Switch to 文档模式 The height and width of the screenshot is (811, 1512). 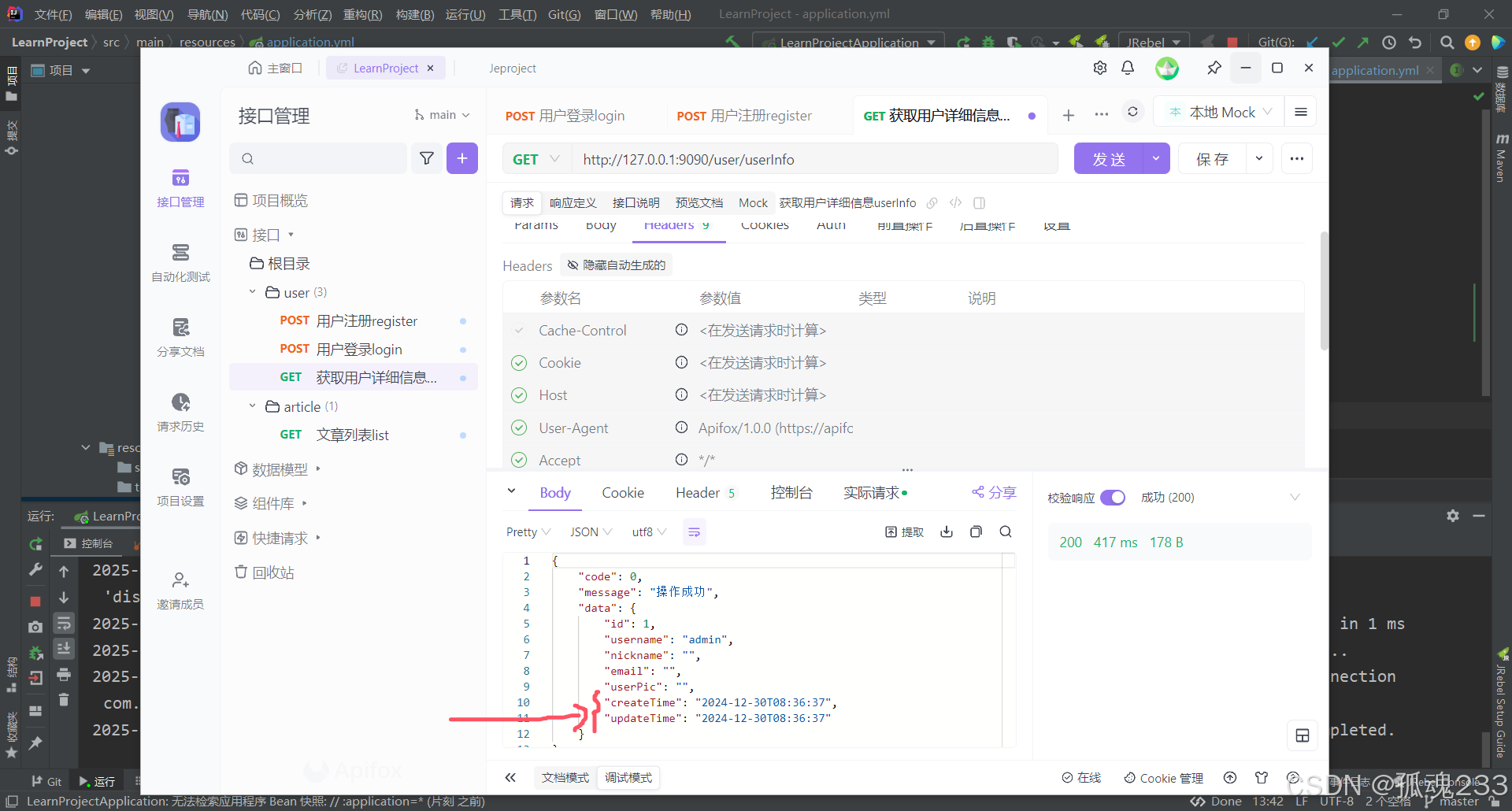[565, 777]
